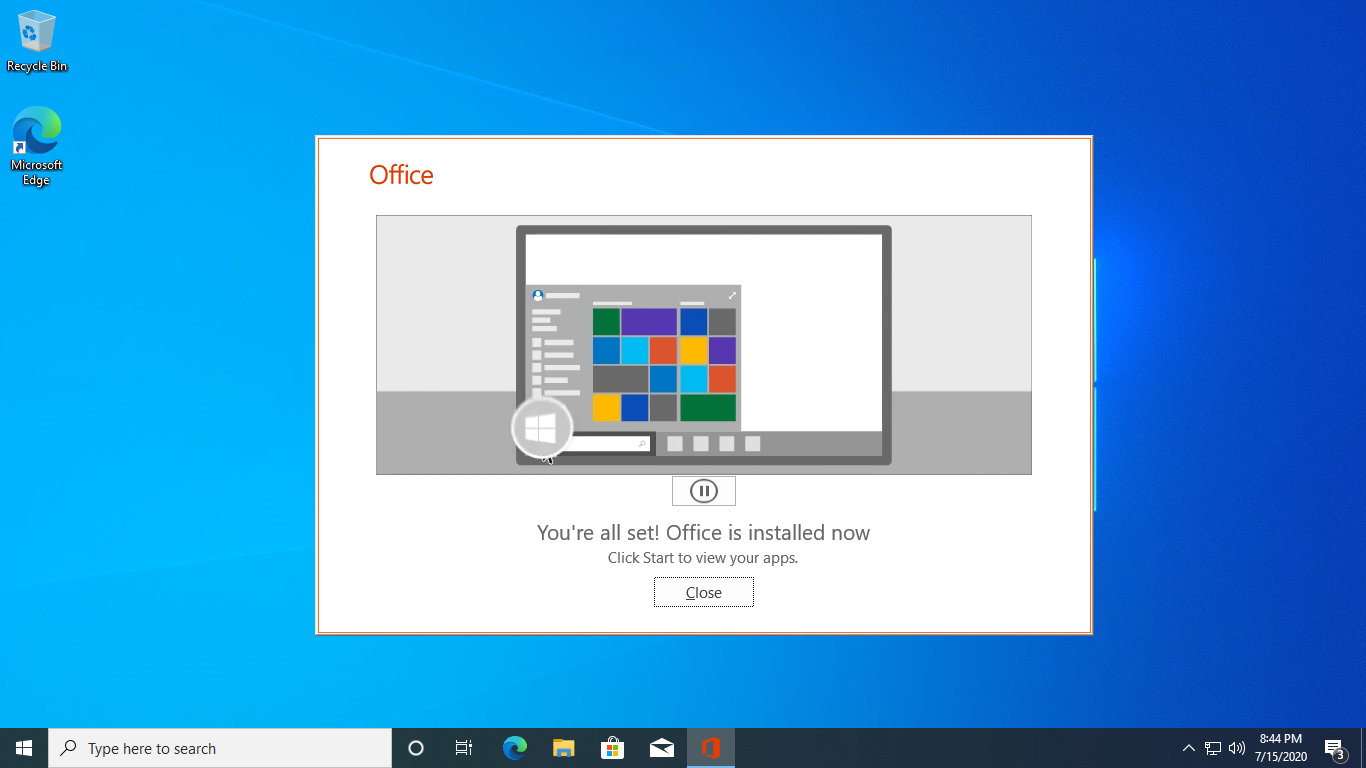Image resolution: width=1366 pixels, height=768 pixels.
Task: Select the Microsoft Edge desktop shortcut
Action: tap(37, 147)
